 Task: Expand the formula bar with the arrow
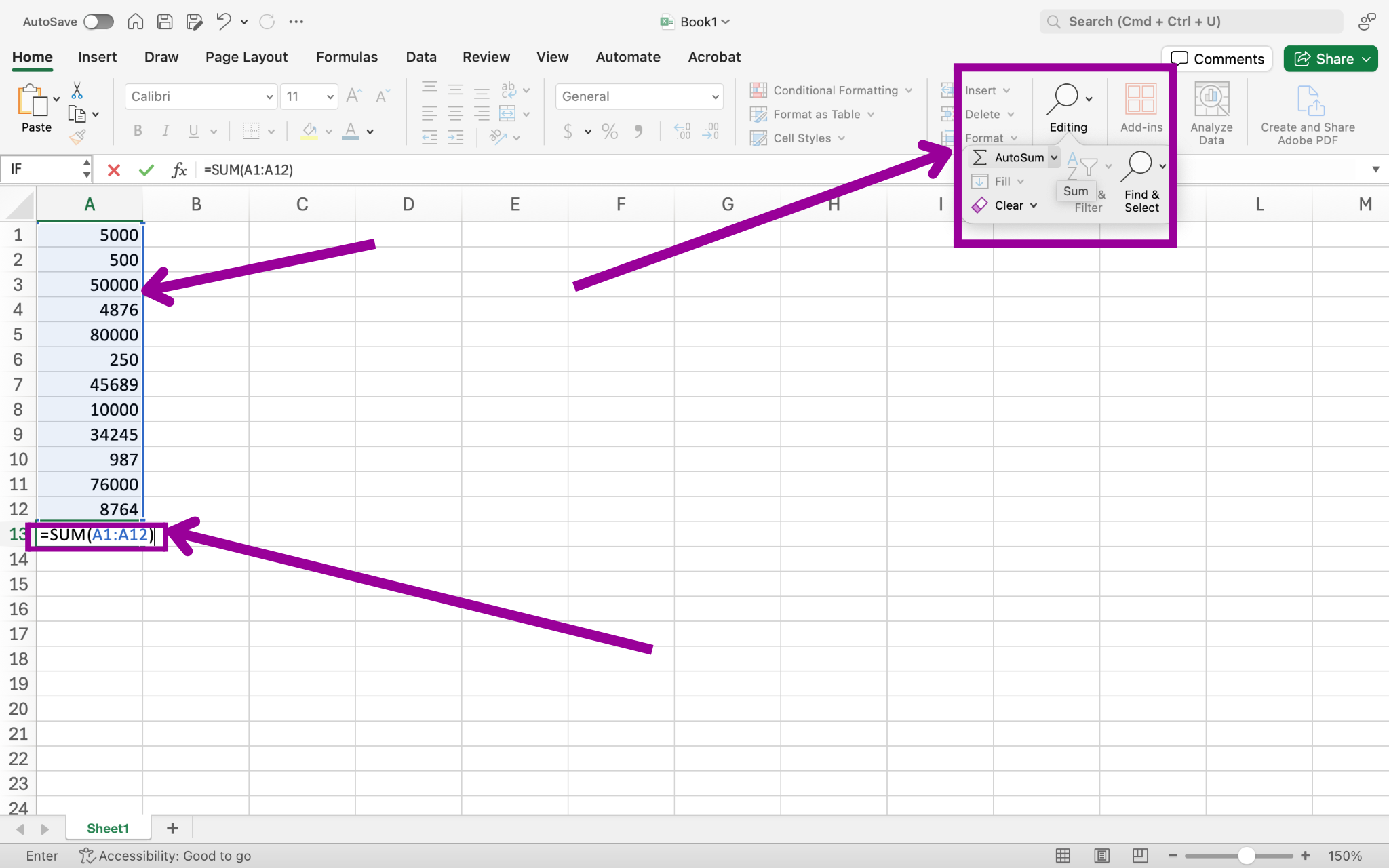(x=1376, y=170)
